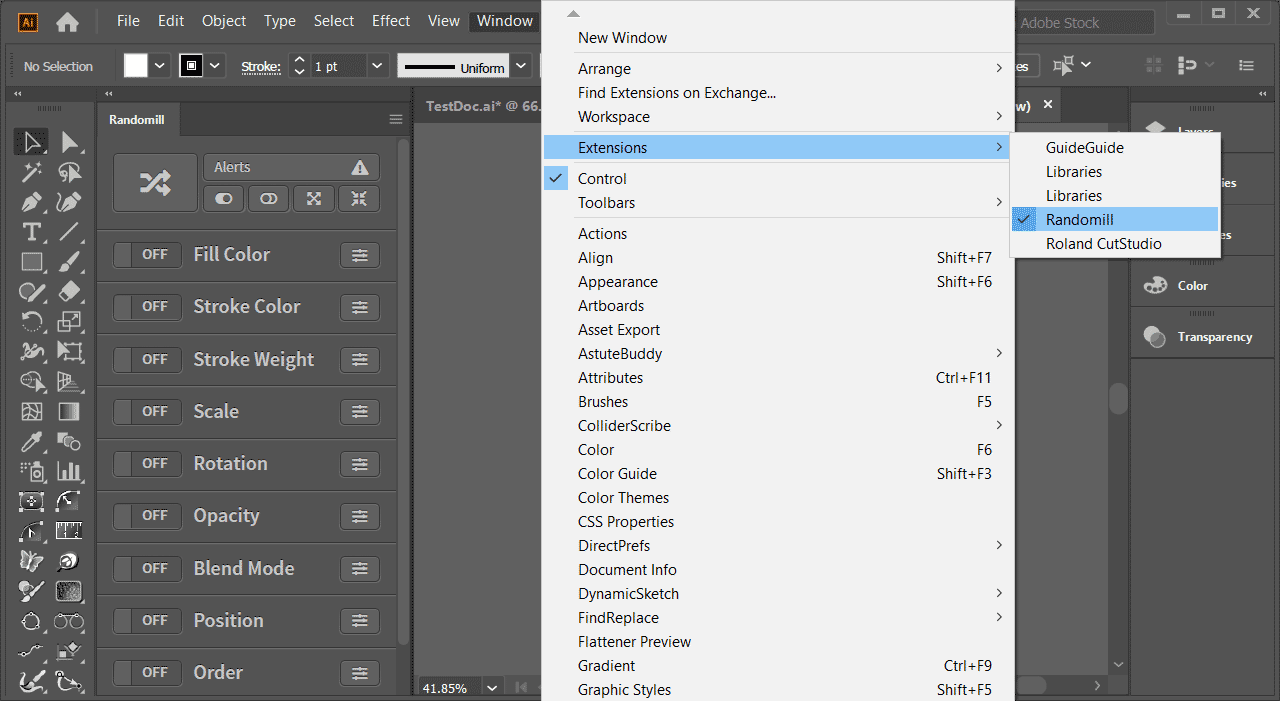1280x701 pixels.
Task: Expand the AstuteBuddy submenu
Action: 778,354
